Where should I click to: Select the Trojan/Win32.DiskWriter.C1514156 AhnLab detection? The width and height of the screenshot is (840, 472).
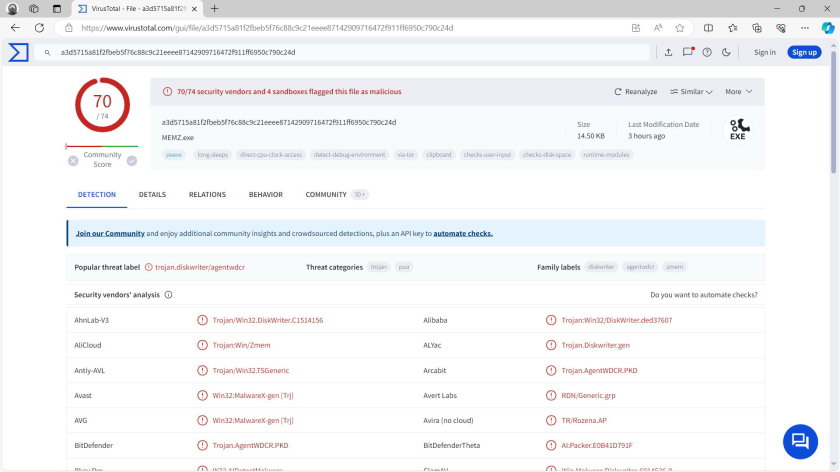click(267, 320)
